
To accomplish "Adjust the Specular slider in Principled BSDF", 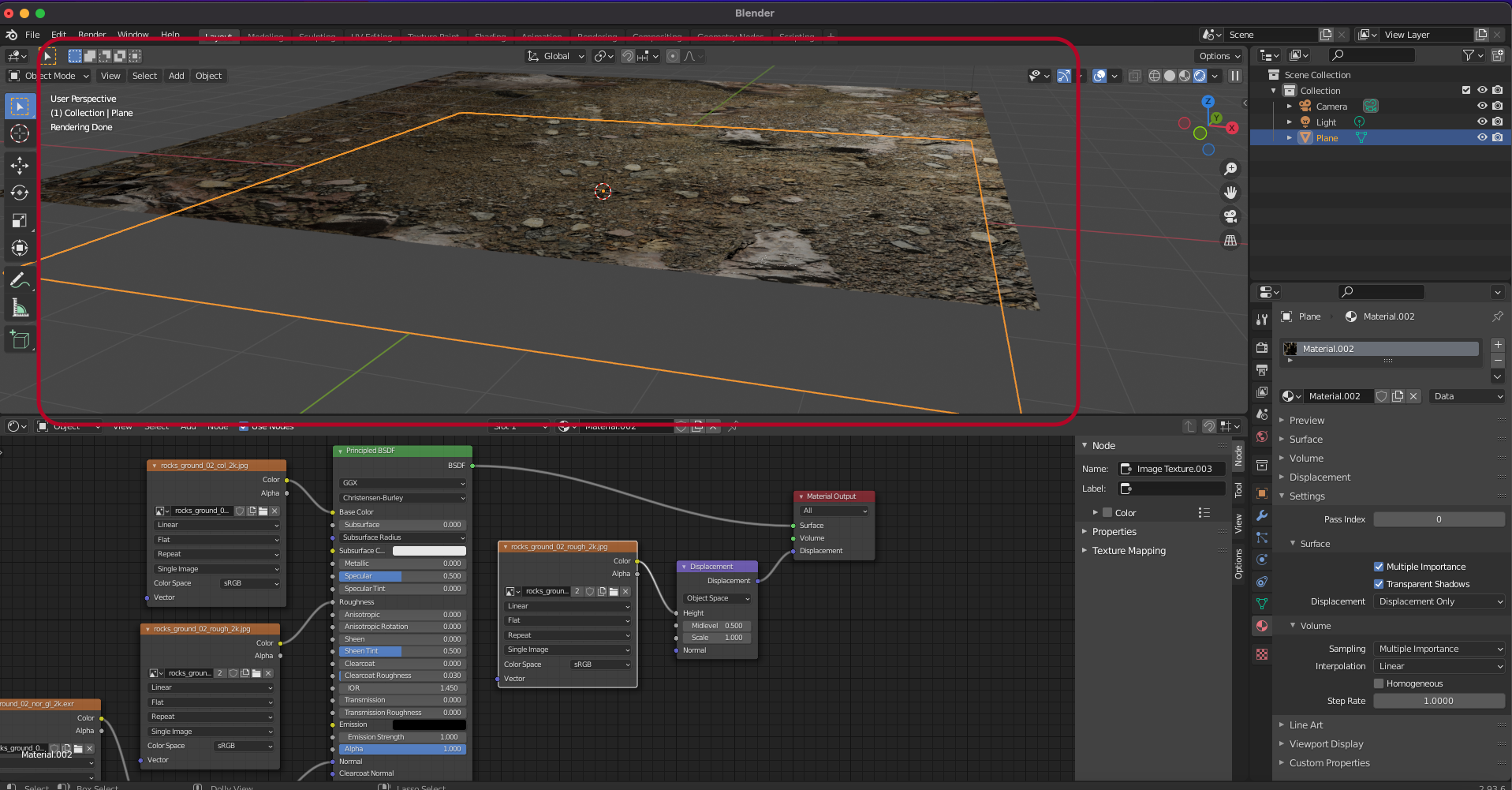I will (x=402, y=576).
